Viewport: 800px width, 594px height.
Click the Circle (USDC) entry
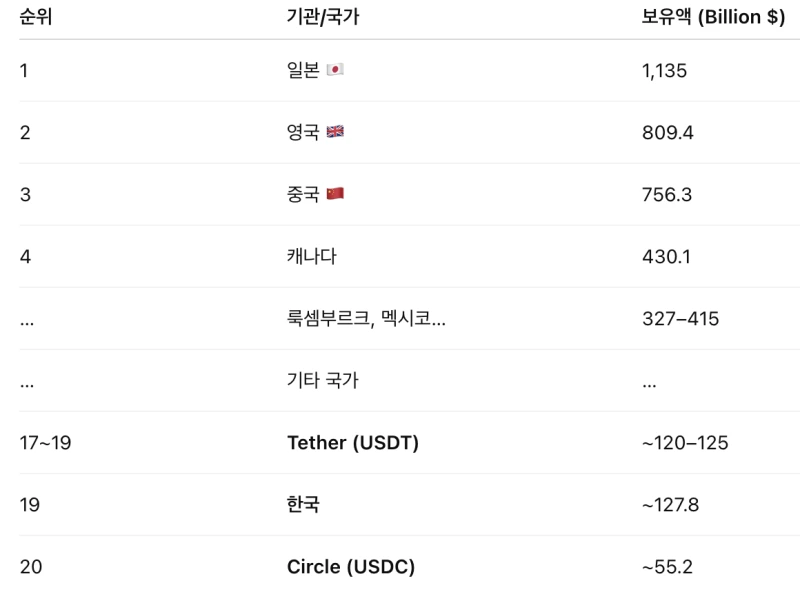(351, 567)
